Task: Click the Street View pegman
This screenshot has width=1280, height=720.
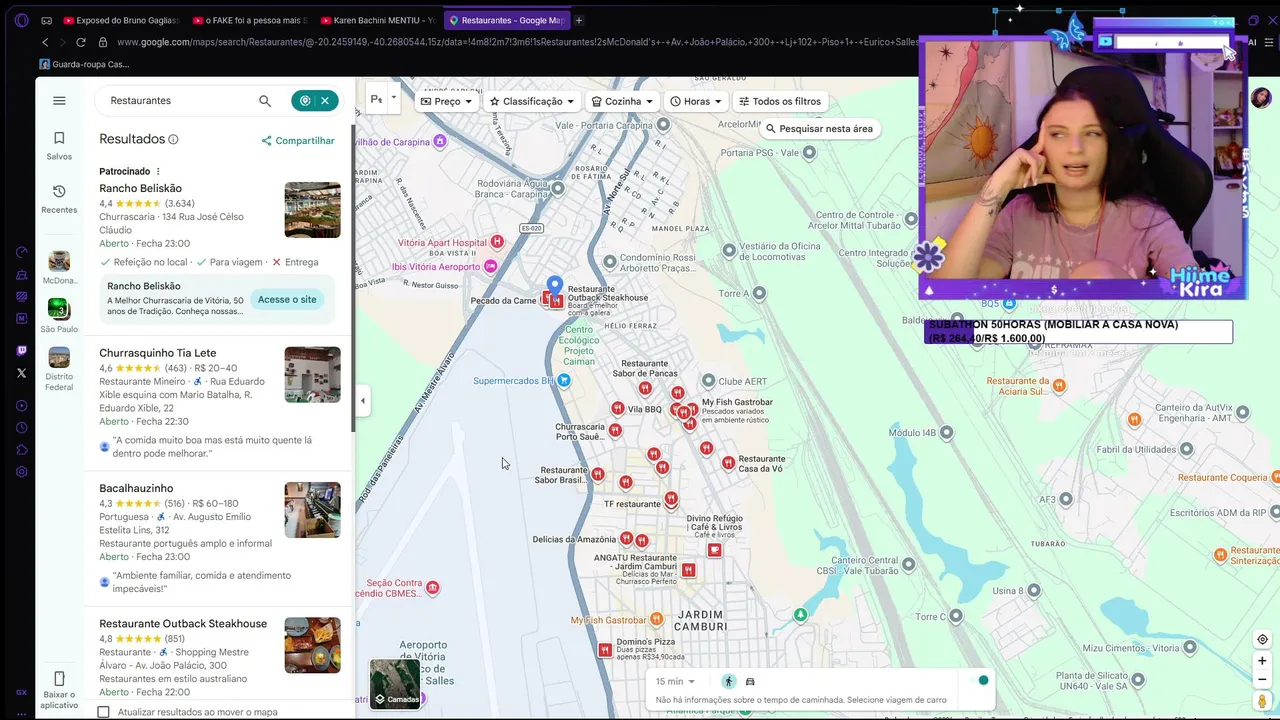Action: [x=1263, y=702]
